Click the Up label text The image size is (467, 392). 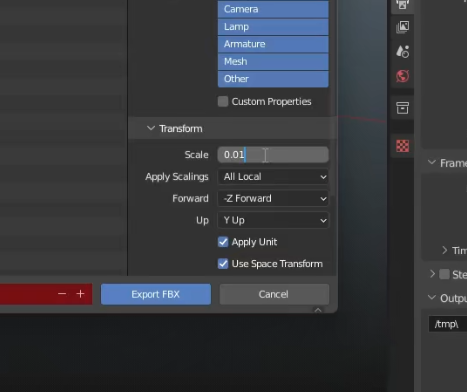point(202,220)
